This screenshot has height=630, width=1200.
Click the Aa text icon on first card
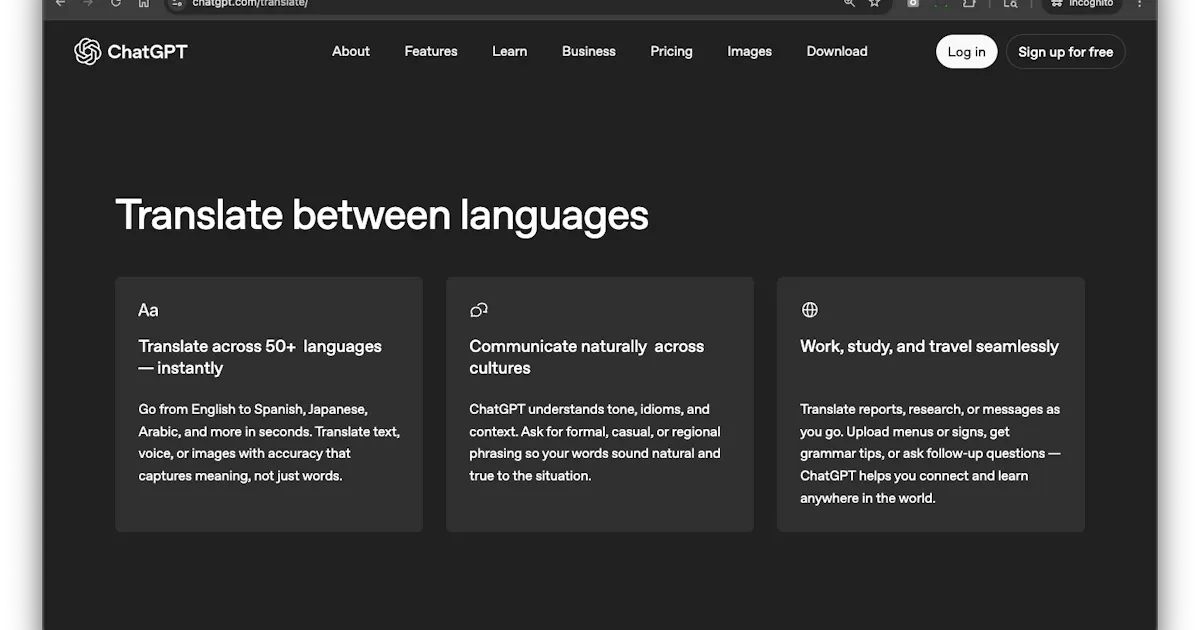click(x=148, y=310)
